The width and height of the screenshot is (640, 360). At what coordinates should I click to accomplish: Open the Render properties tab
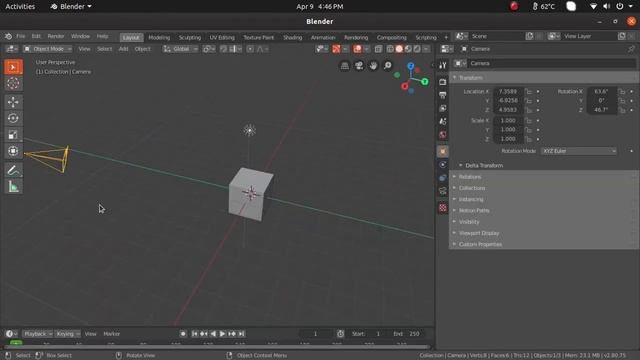pyautogui.click(x=443, y=82)
